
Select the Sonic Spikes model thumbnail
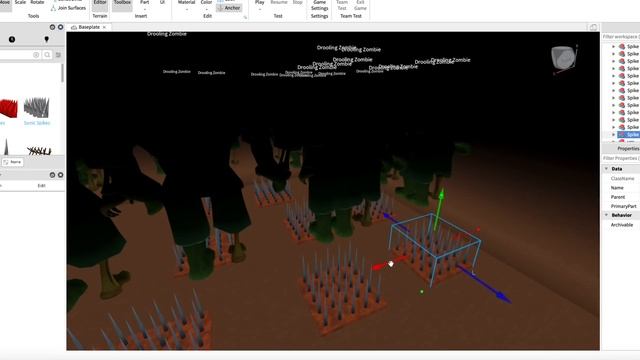36,108
